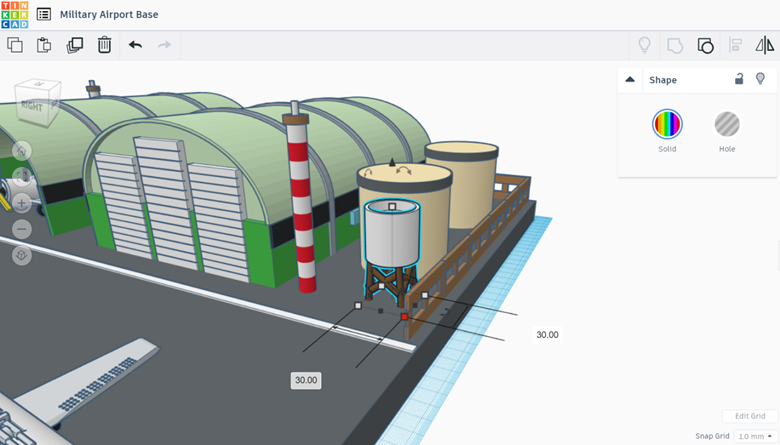Screen dimensions: 780x445
Task: Toggle the lock editing icon
Action: [x=739, y=79]
